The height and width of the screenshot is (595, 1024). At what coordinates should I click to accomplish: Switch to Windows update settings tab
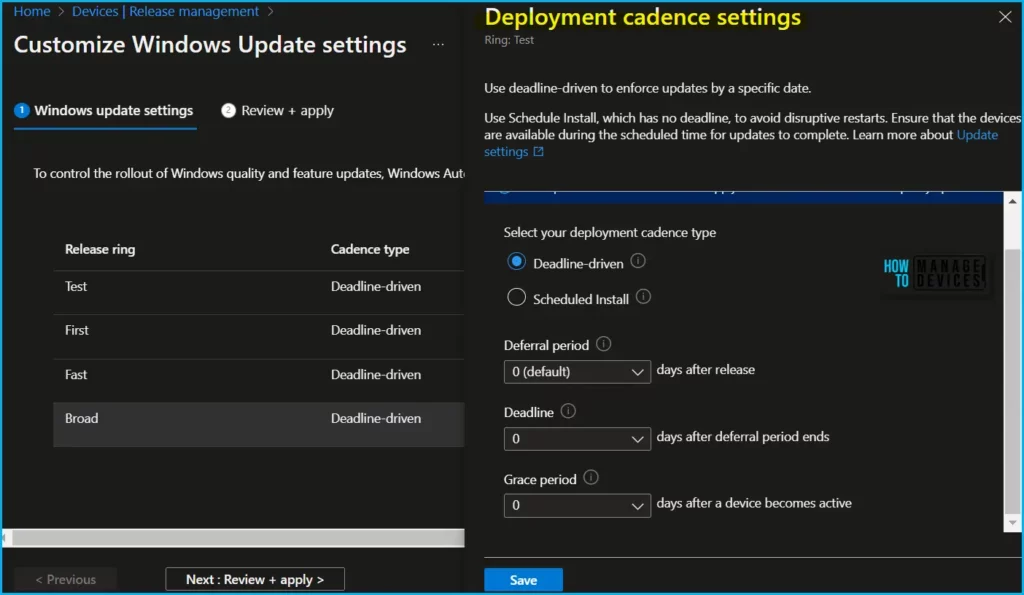point(104,110)
